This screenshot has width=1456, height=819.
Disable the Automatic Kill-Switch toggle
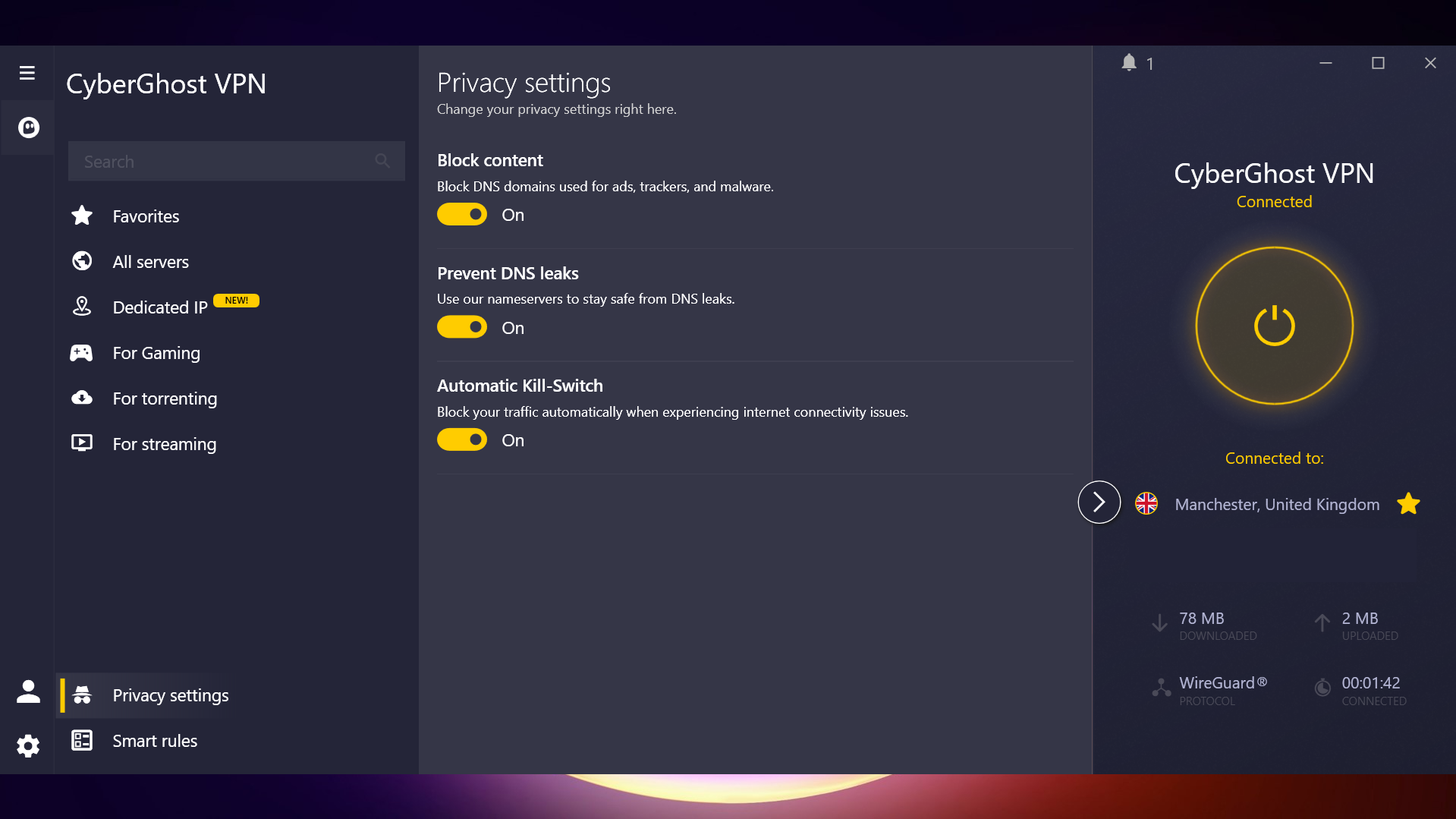(x=462, y=439)
